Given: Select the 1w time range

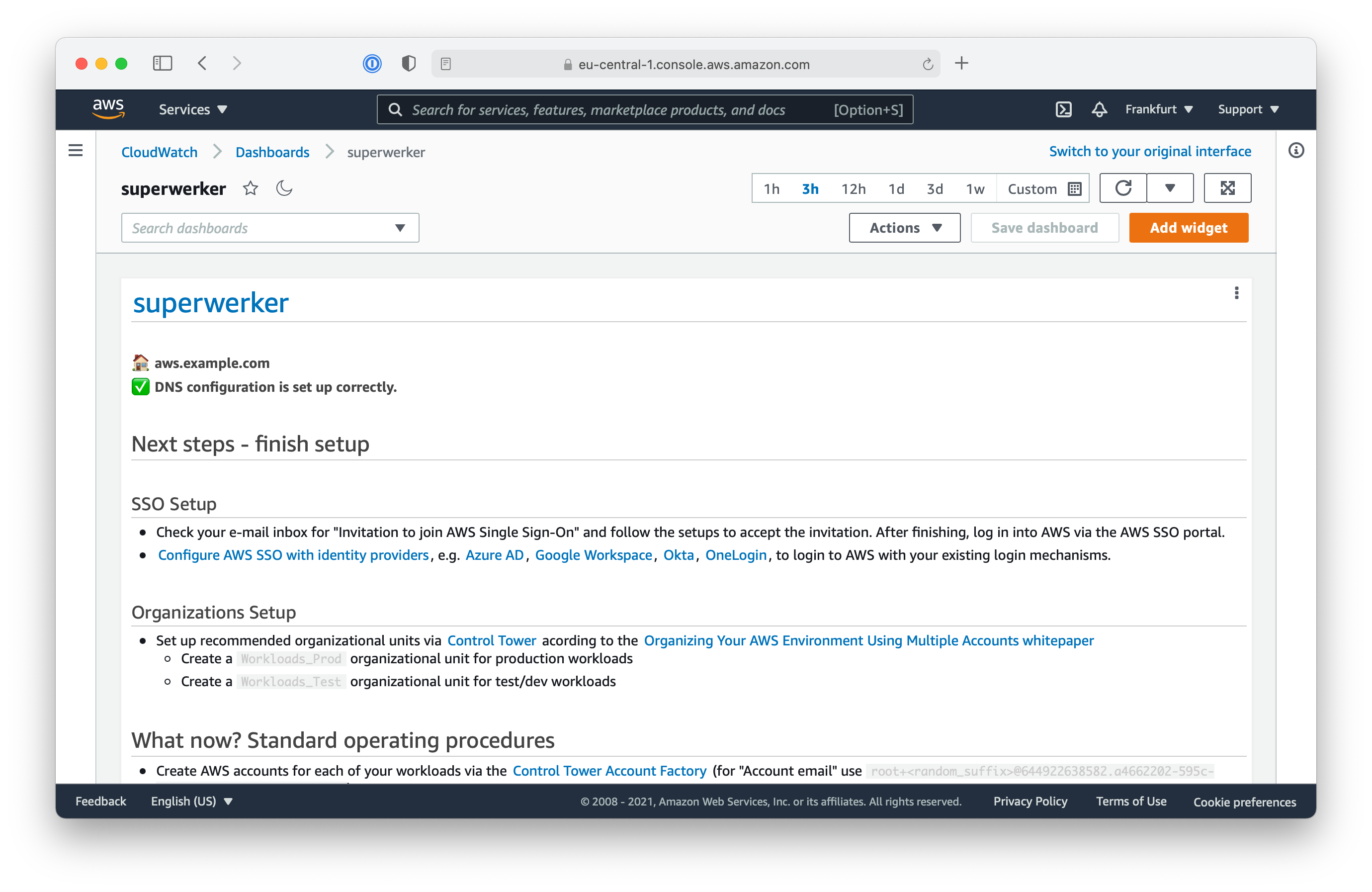Looking at the screenshot, I should point(975,188).
